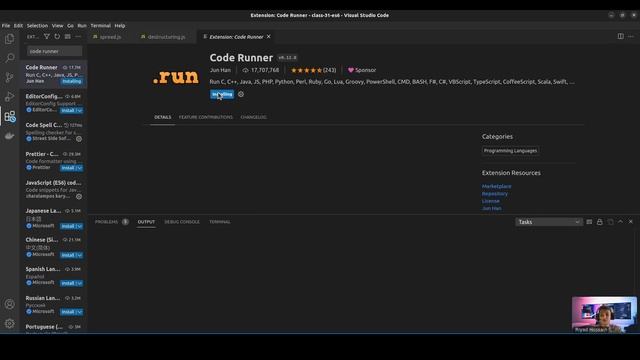
Task: Click the Programming Languages category tag
Action: 510,151
